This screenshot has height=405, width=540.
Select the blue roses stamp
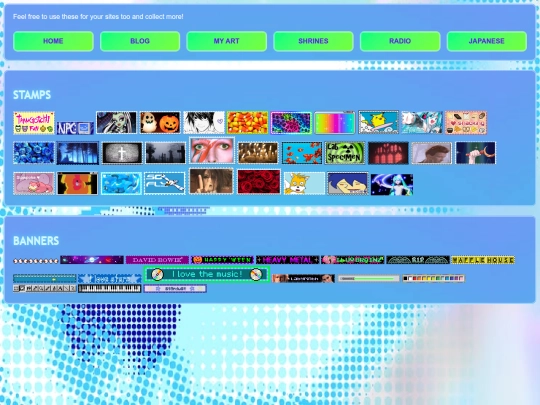pos(34,153)
